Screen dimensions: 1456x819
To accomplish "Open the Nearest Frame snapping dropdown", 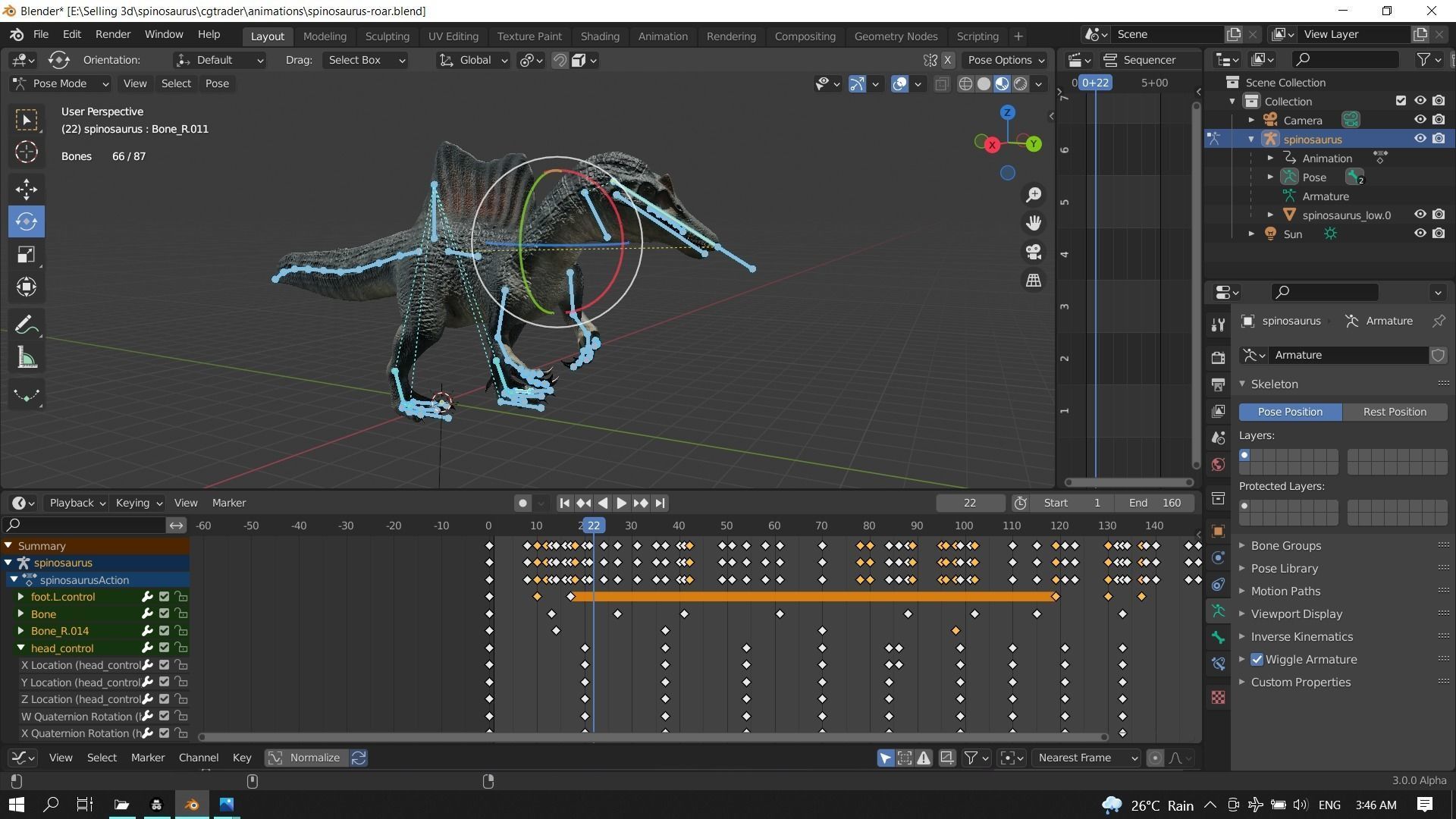I will [x=1087, y=758].
